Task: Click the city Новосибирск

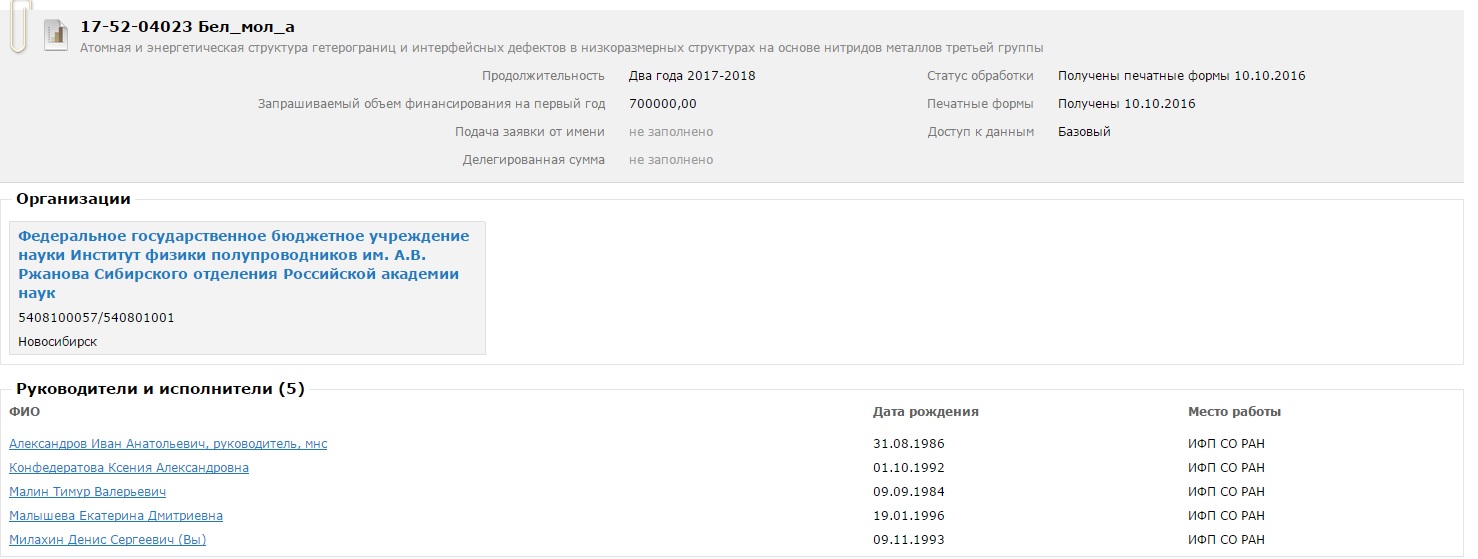Action: (x=58, y=342)
